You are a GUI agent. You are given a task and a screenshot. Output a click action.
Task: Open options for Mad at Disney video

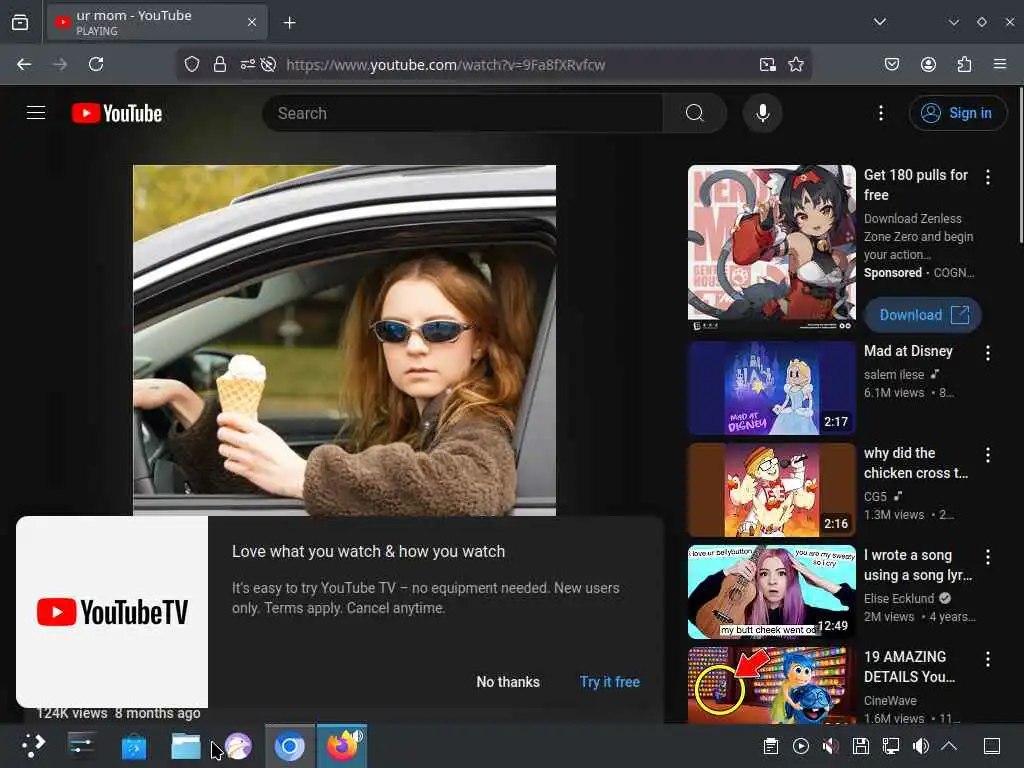[x=988, y=353]
